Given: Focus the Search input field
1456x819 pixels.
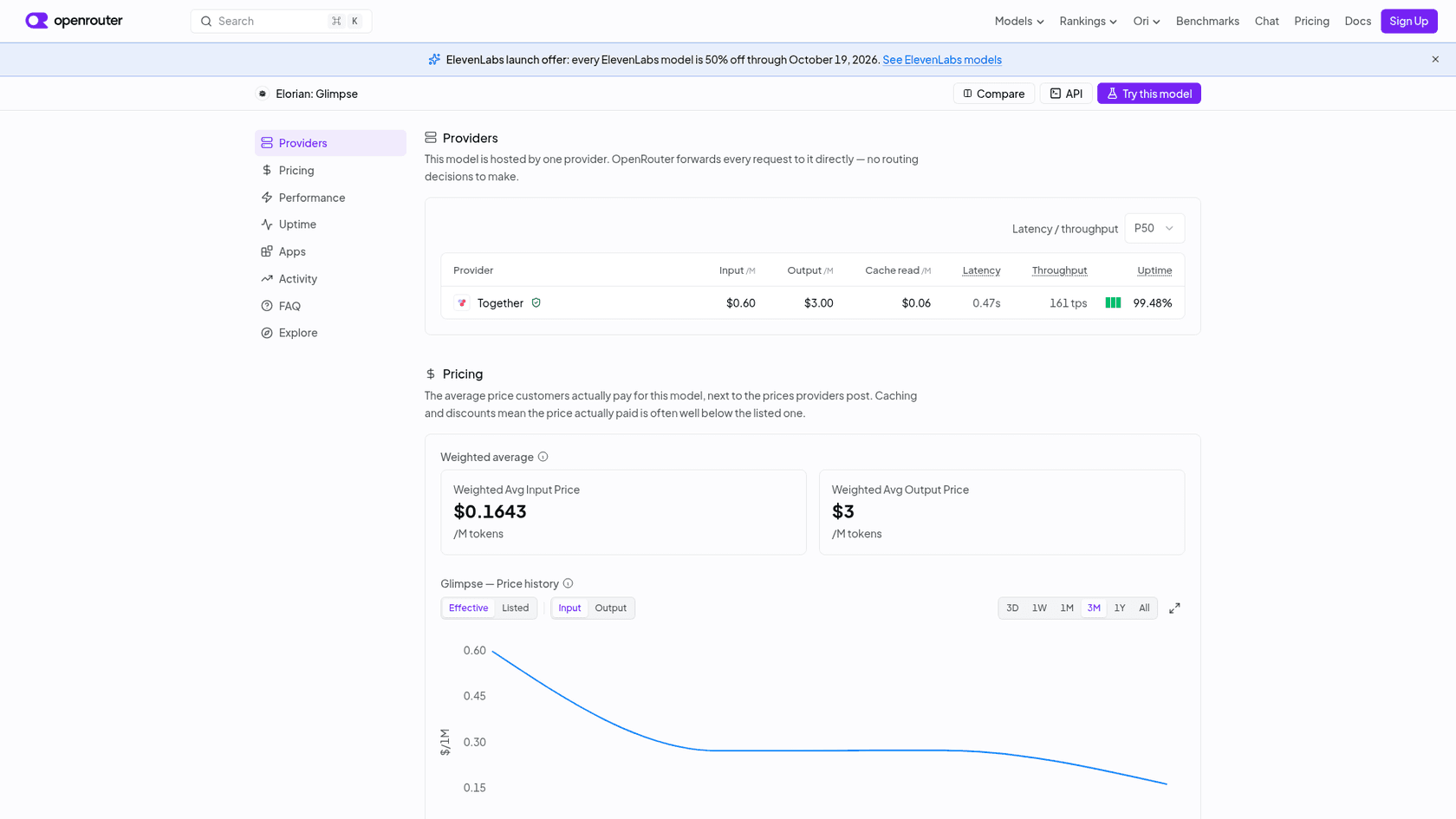Looking at the screenshot, I should tap(281, 21).
